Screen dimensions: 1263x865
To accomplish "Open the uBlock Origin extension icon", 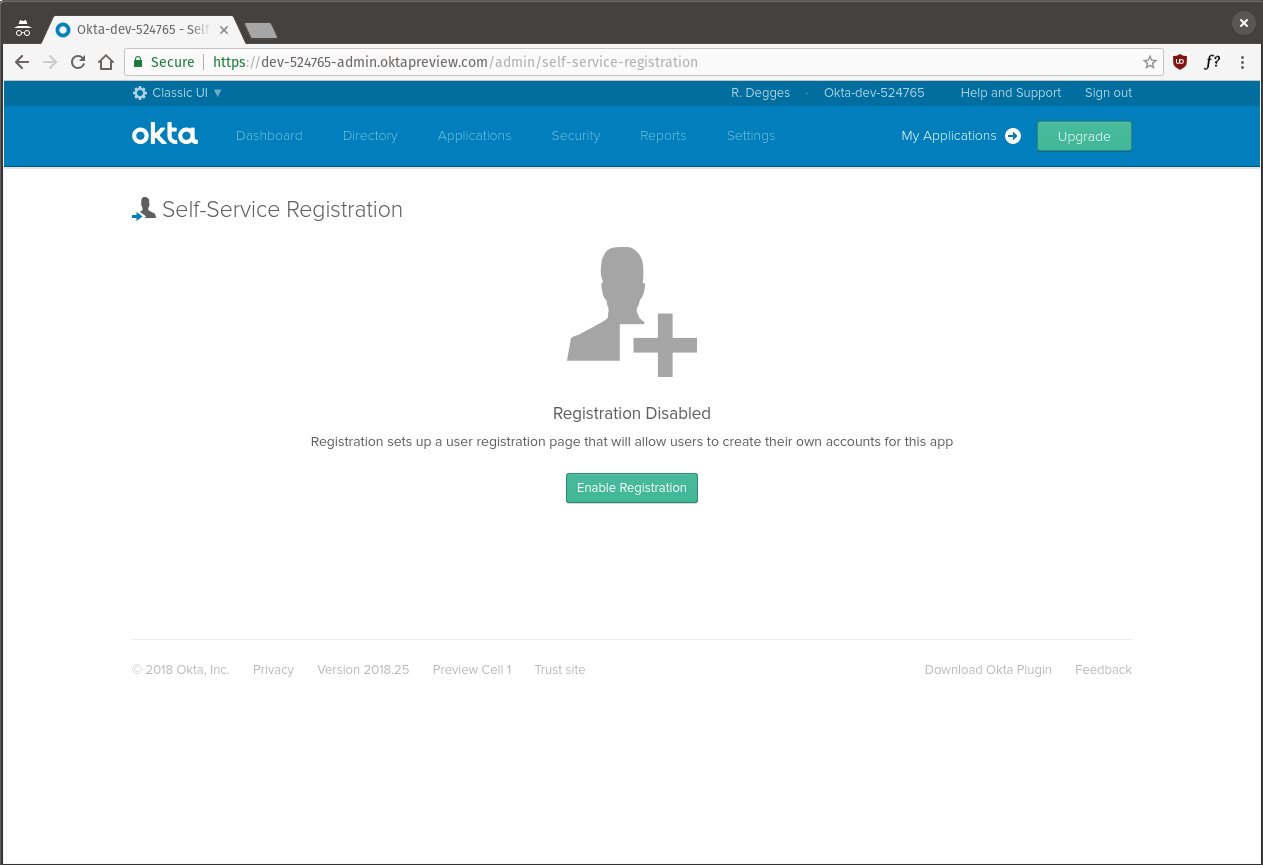I will pyautogui.click(x=1180, y=62).
